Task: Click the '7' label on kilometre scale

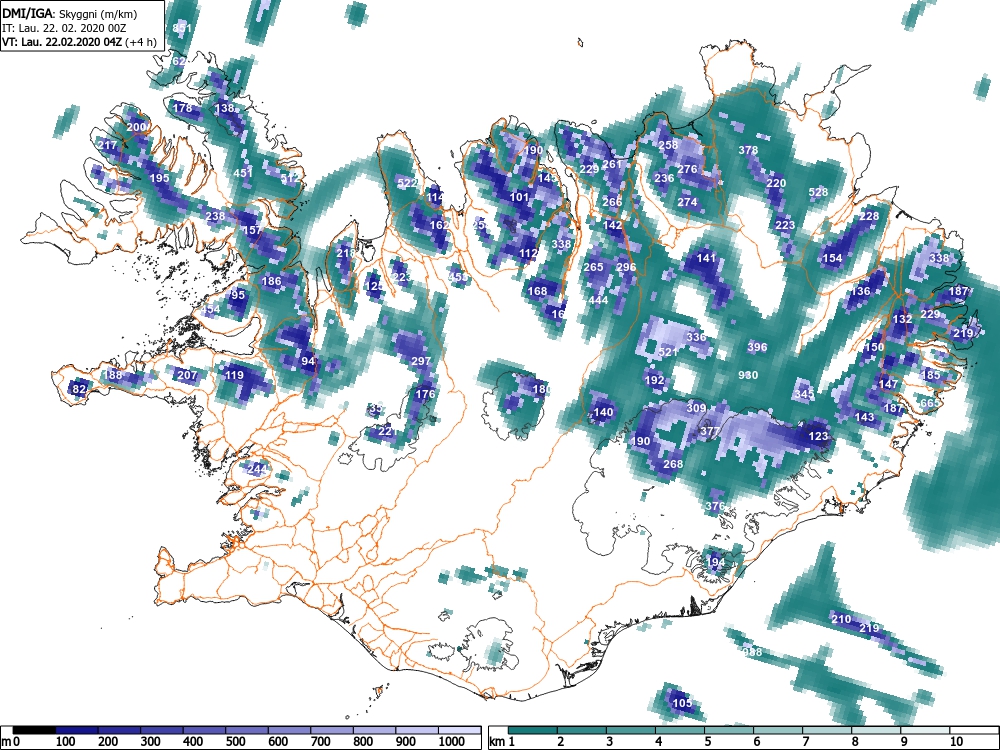Action: [805, 742]
